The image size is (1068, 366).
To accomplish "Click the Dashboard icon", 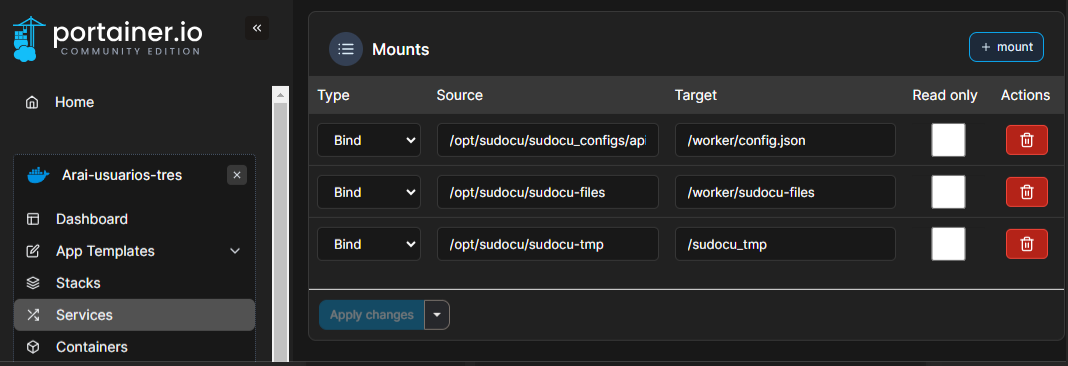I will [33, 219].
